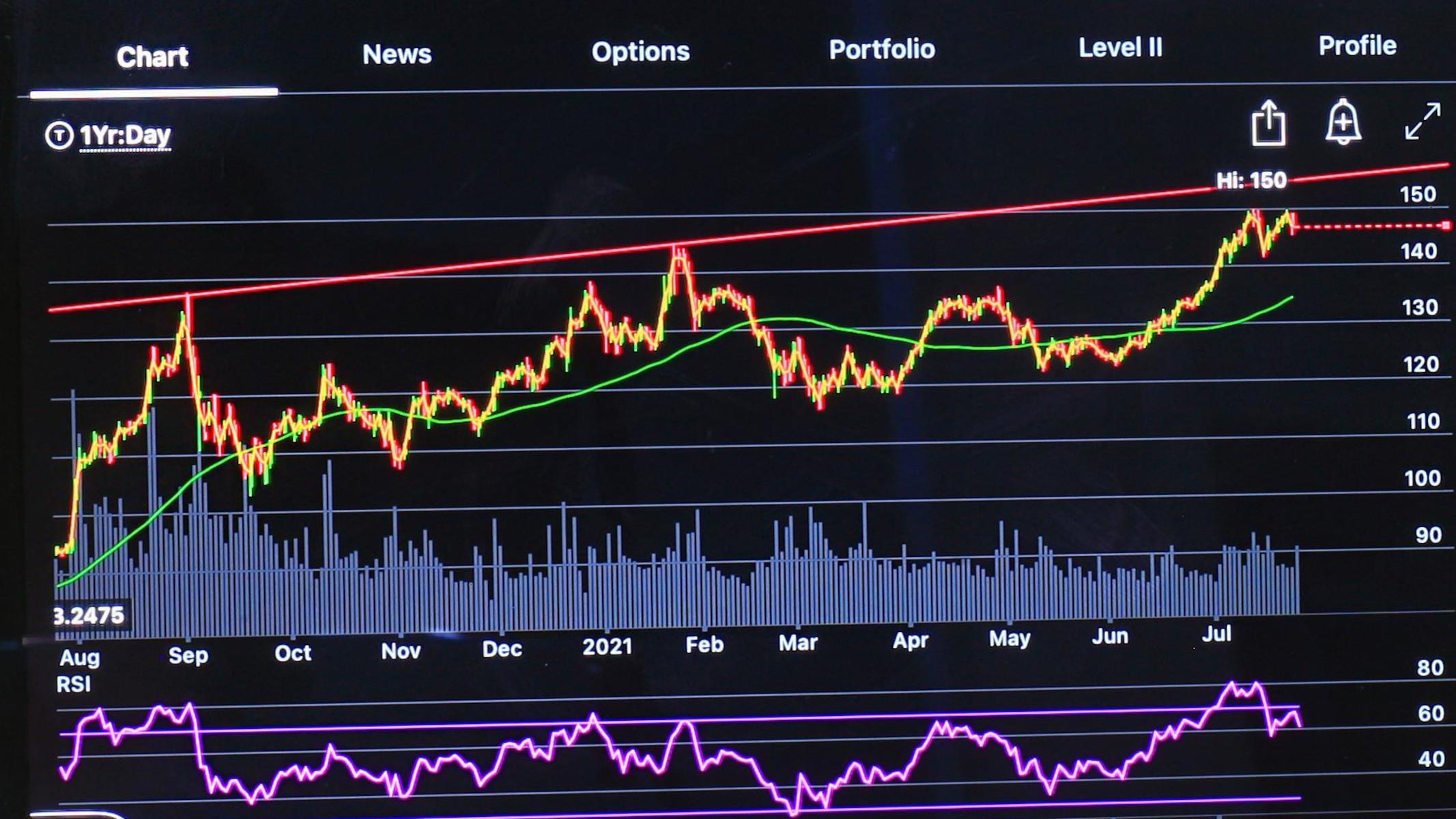Go to the Portfolio tab
Image resolution: width=1456 pixels, height=819 pixels.
881,49
